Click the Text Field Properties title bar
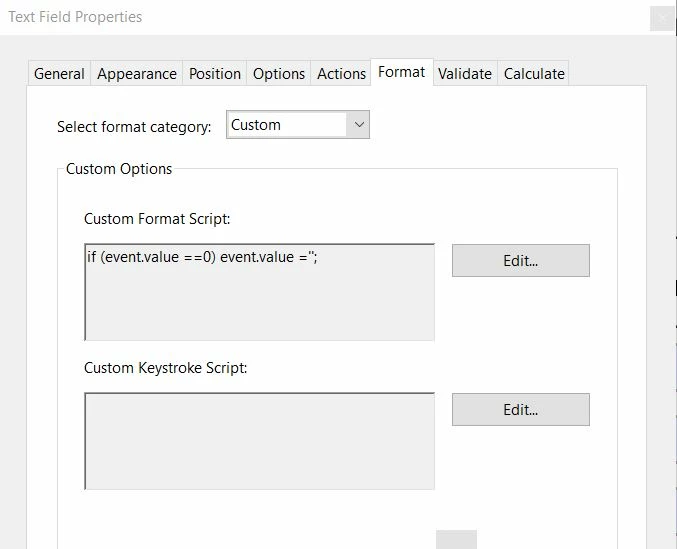677x549 pixels. click(x=300, y=17)
